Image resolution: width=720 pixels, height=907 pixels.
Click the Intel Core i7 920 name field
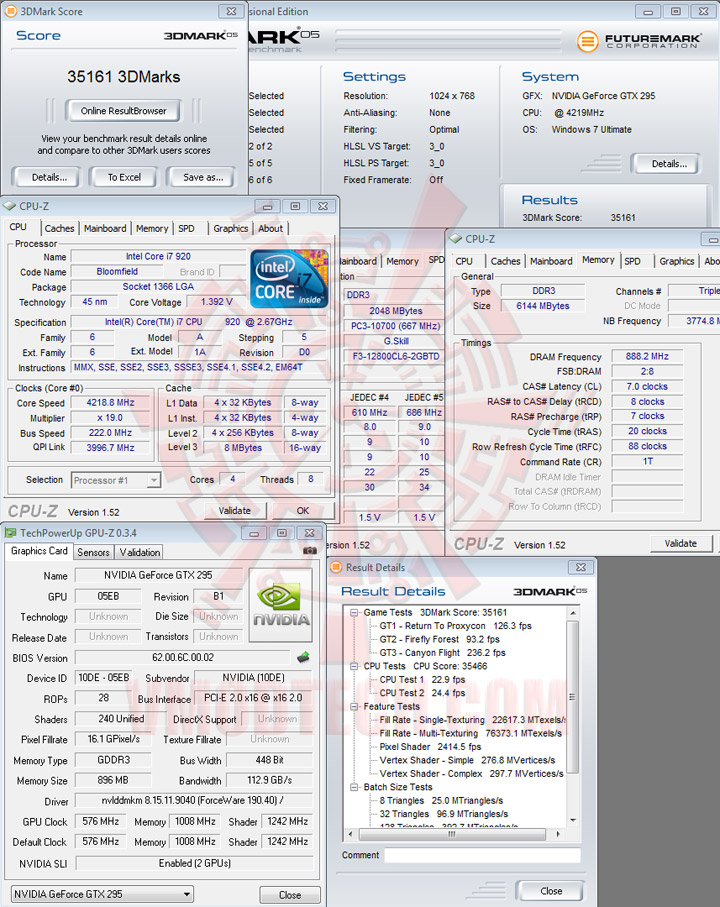[158, 256]
